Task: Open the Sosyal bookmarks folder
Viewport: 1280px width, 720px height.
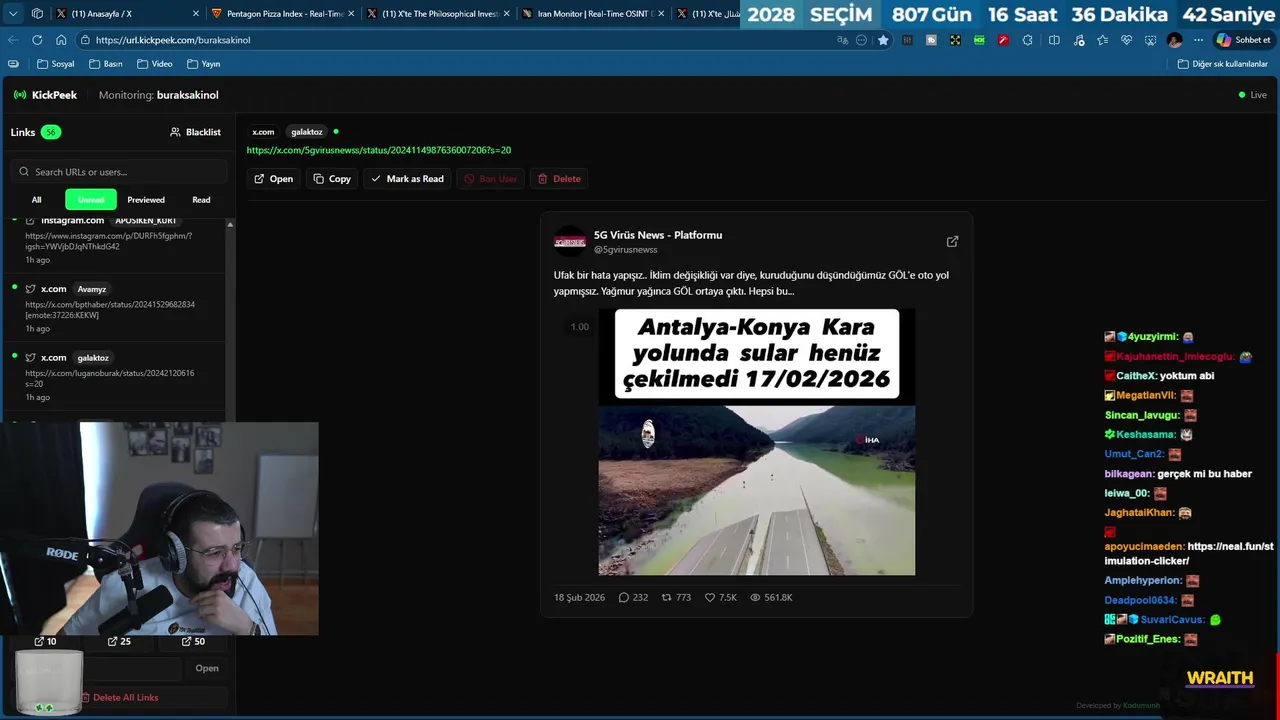Action: (55, 64)
